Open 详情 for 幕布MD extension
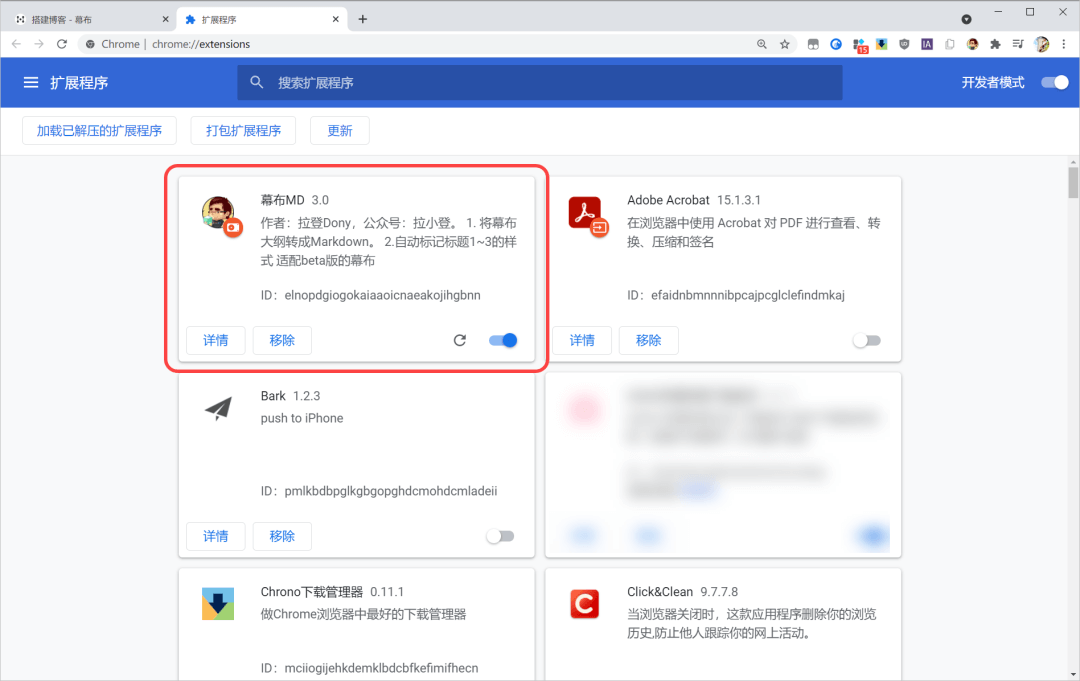This screenshot has height=681, width=1080. click(216, 340)
